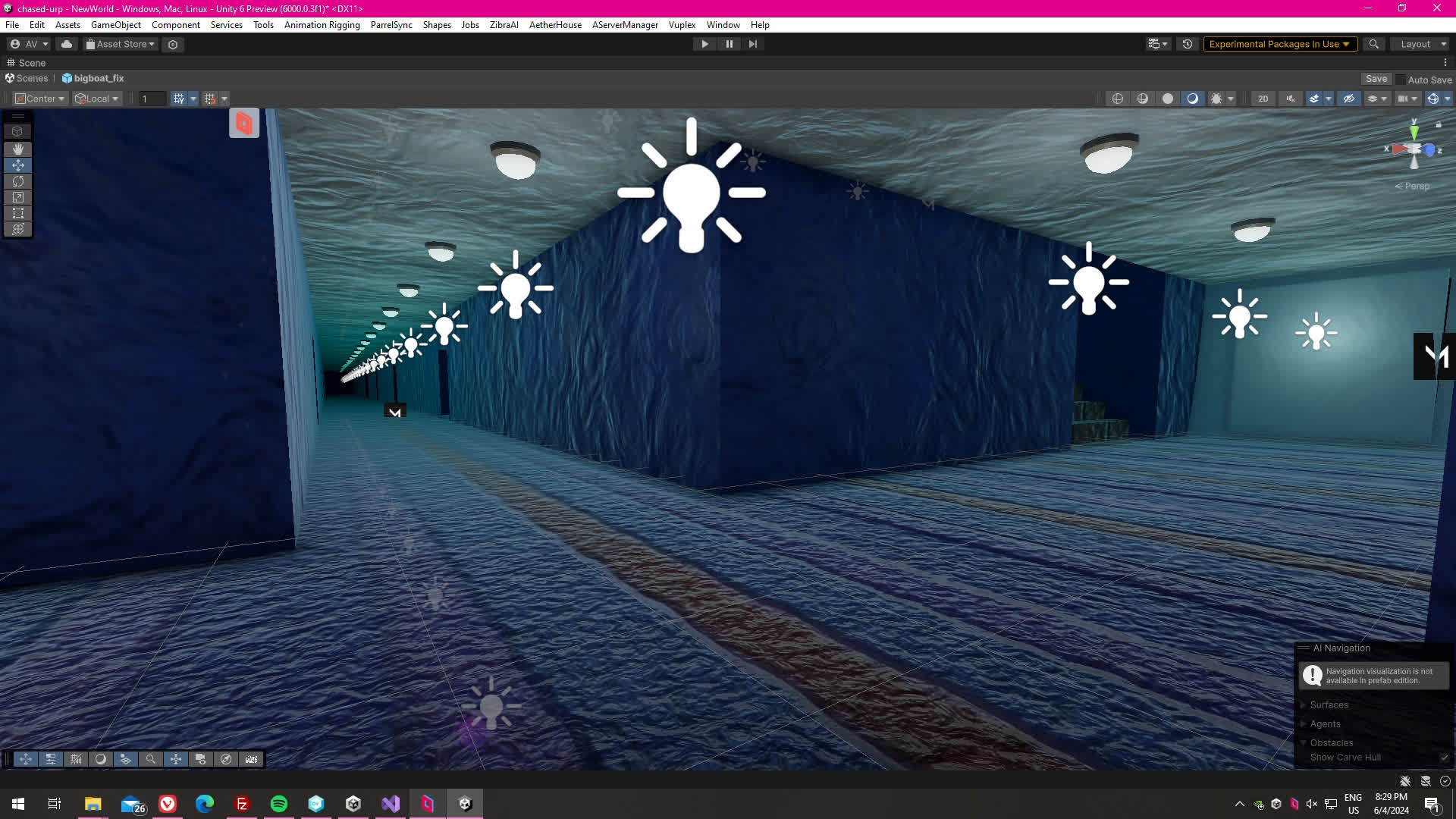1456x819 pixels.
Task: Open the GameObject menu
Action: coord(115,25)
